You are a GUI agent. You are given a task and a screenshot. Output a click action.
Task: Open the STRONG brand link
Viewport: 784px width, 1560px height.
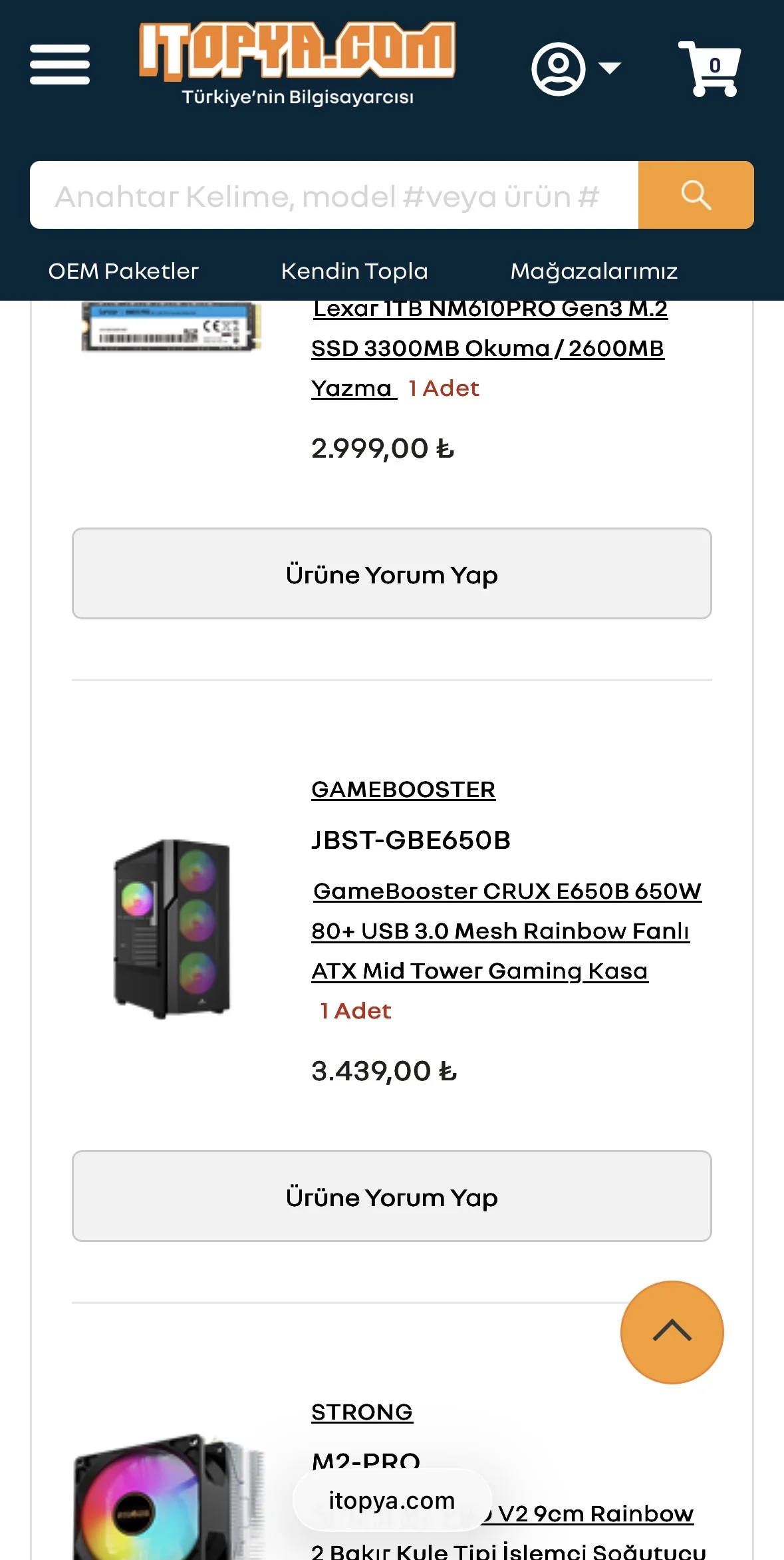(362, 1412)
